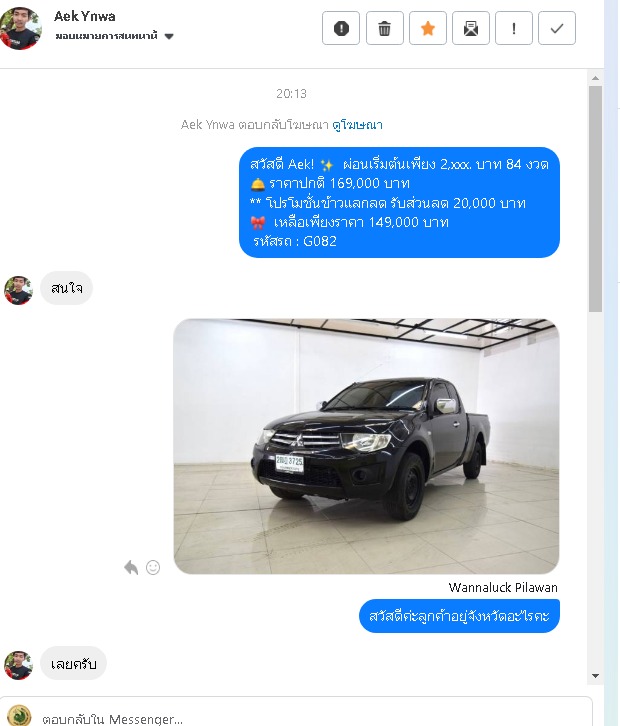Flag conversation with the exclamation mark button
The image size is (620, 726).
coord(514,29)
